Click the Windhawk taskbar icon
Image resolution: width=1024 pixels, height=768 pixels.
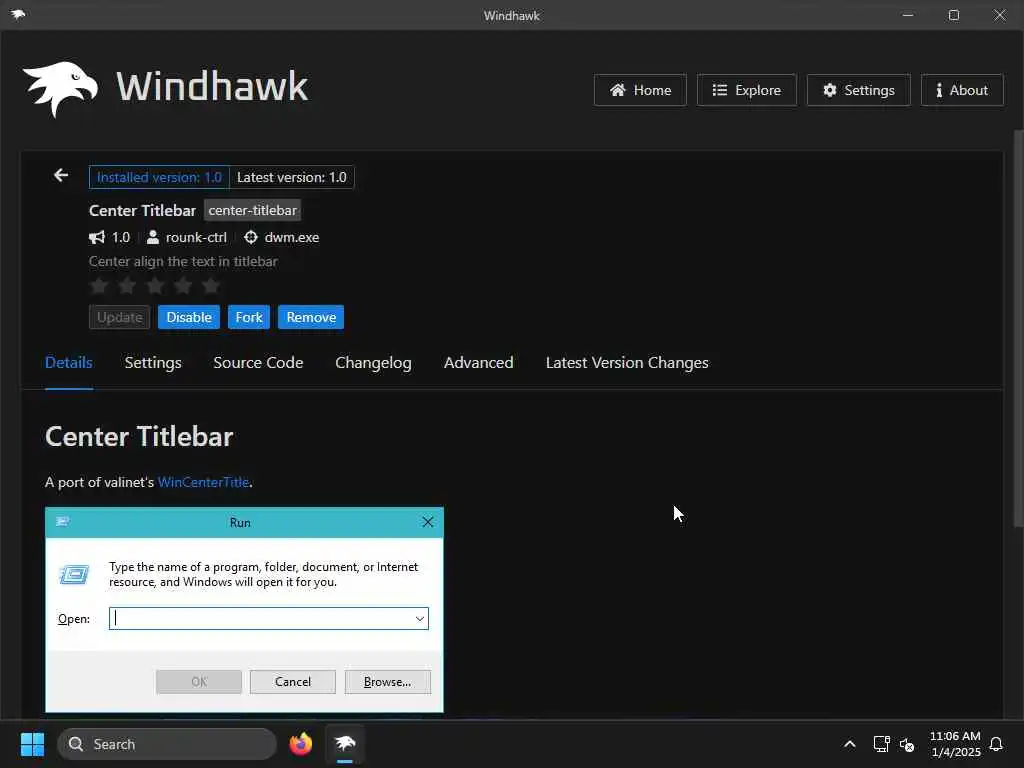click(x=345, y=744)
